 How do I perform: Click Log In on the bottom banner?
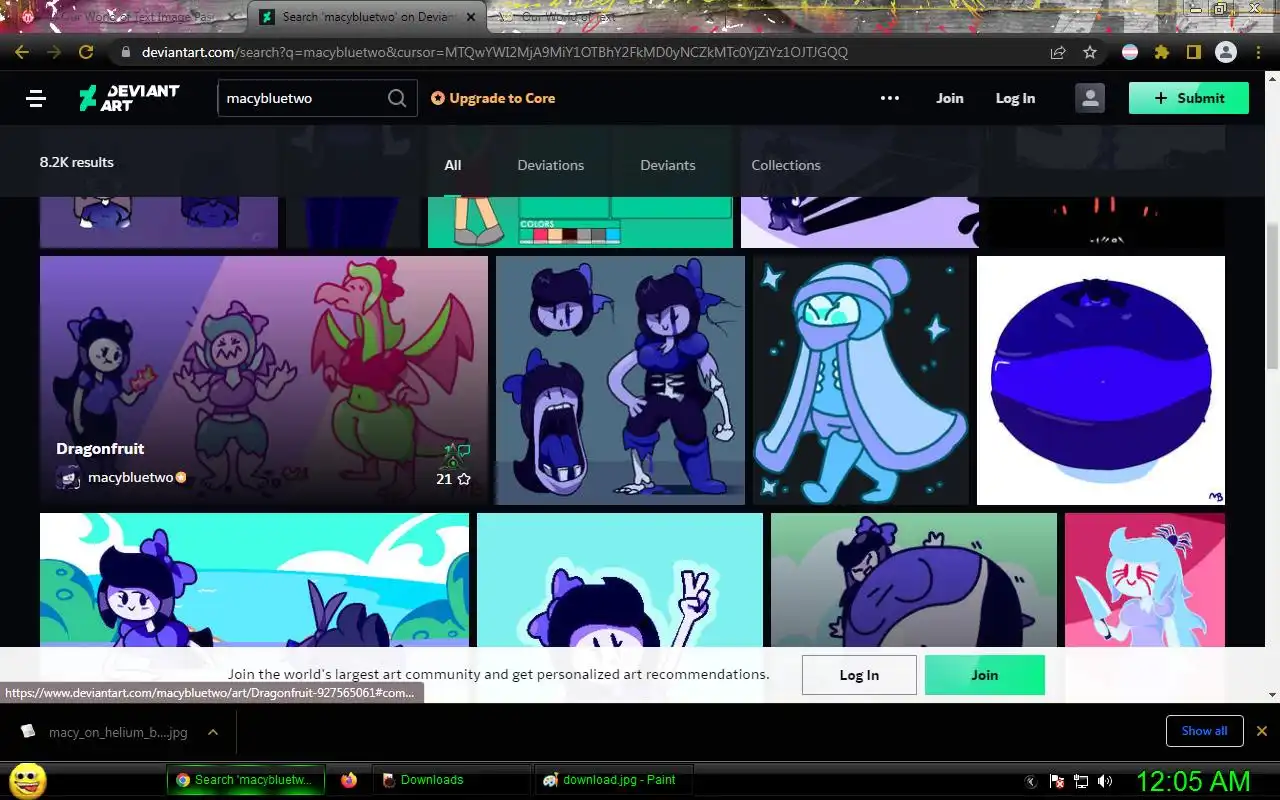click(859, 675)
